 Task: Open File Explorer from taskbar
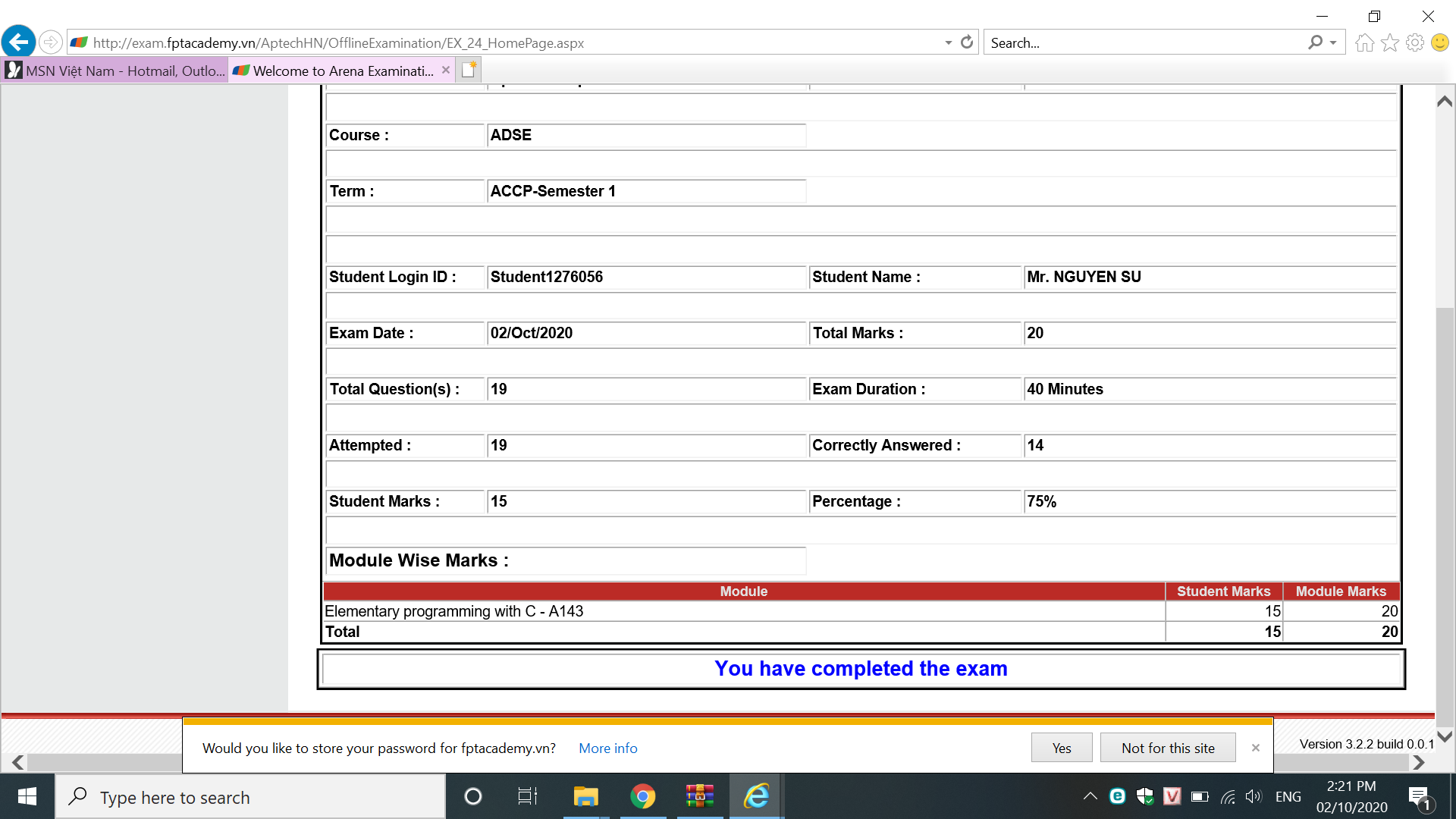[x=585, y=796]
